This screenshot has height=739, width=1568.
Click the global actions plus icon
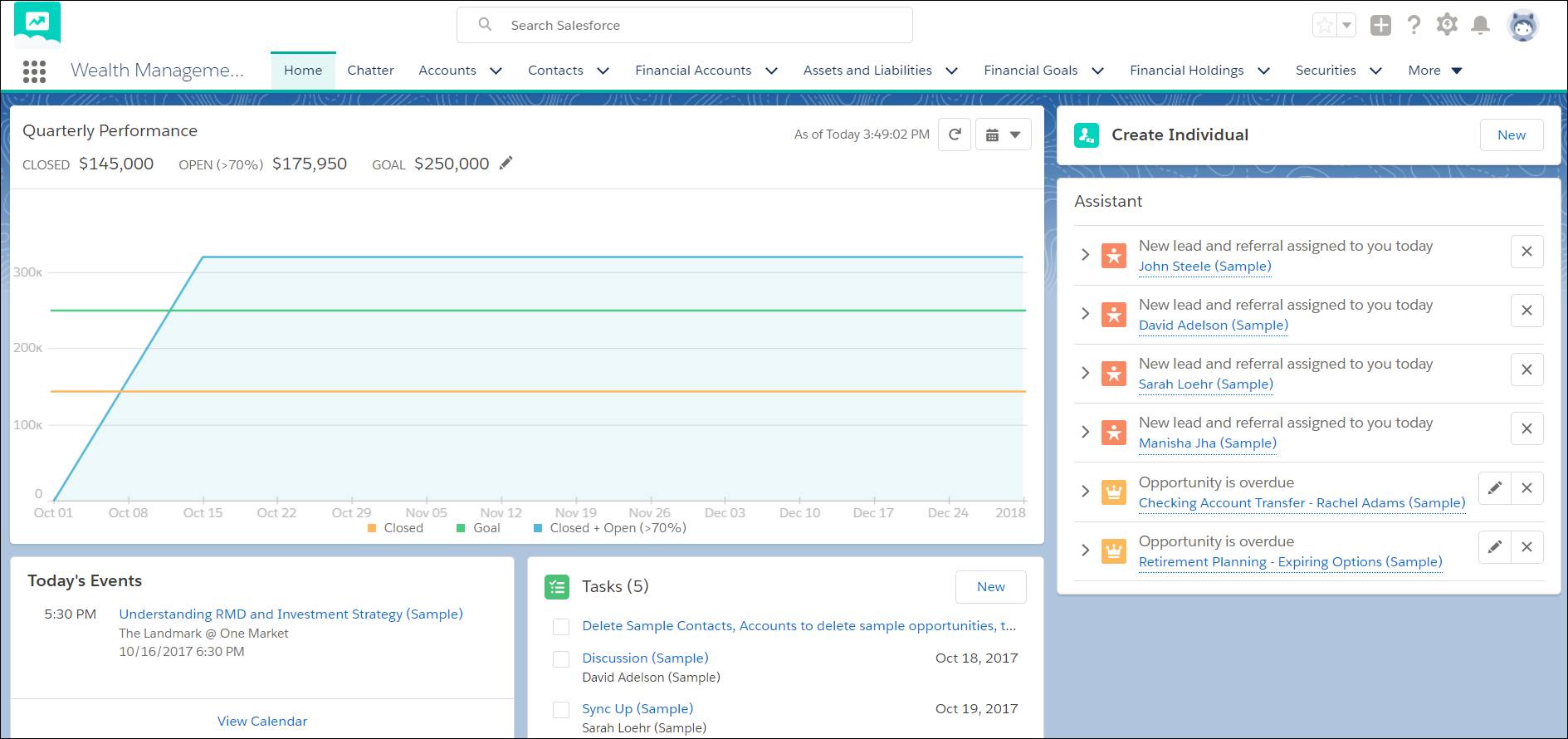tap(1380, 25)
